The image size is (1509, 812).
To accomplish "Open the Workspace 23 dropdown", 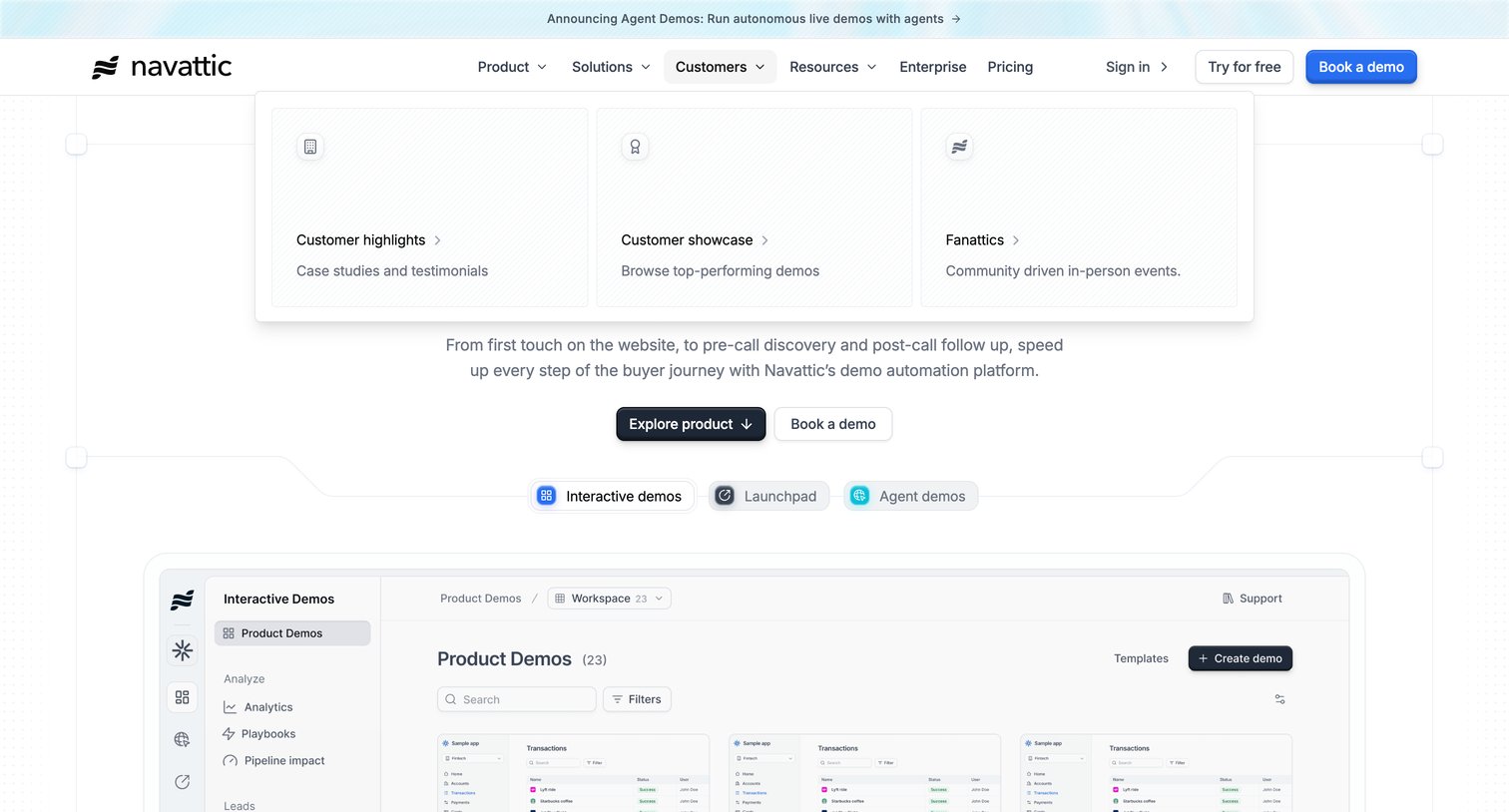I will 610,599.
